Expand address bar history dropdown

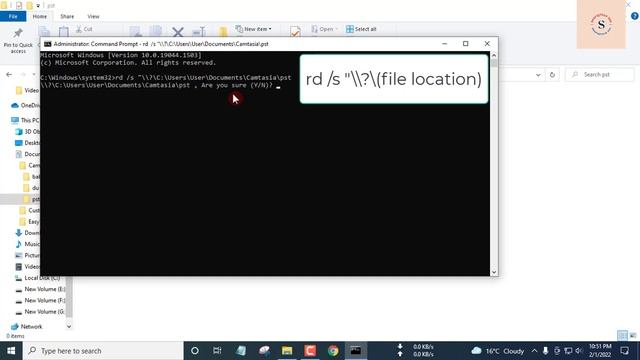(538, 75)
